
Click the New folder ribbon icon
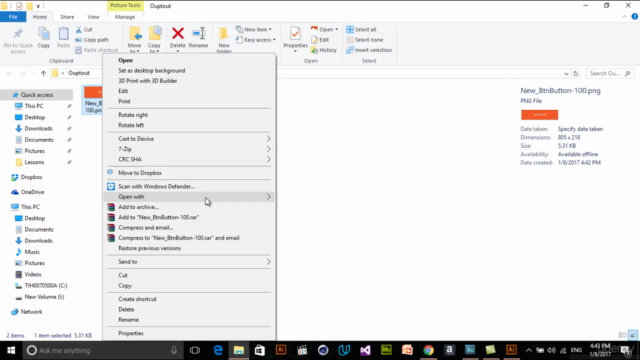point(224,40)
